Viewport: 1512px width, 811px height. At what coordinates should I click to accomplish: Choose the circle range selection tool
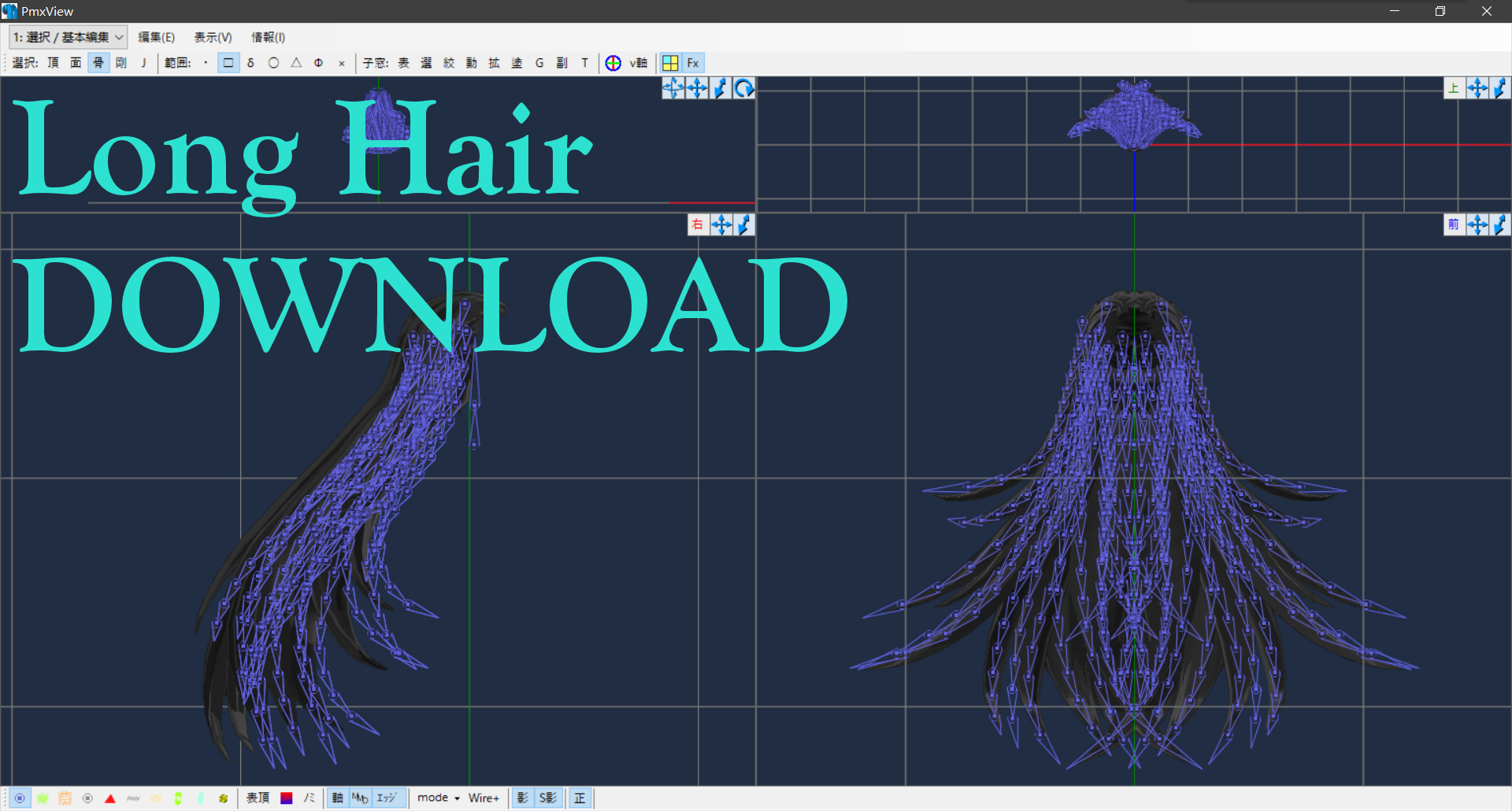pyautogui.click(x=273, y=63)
